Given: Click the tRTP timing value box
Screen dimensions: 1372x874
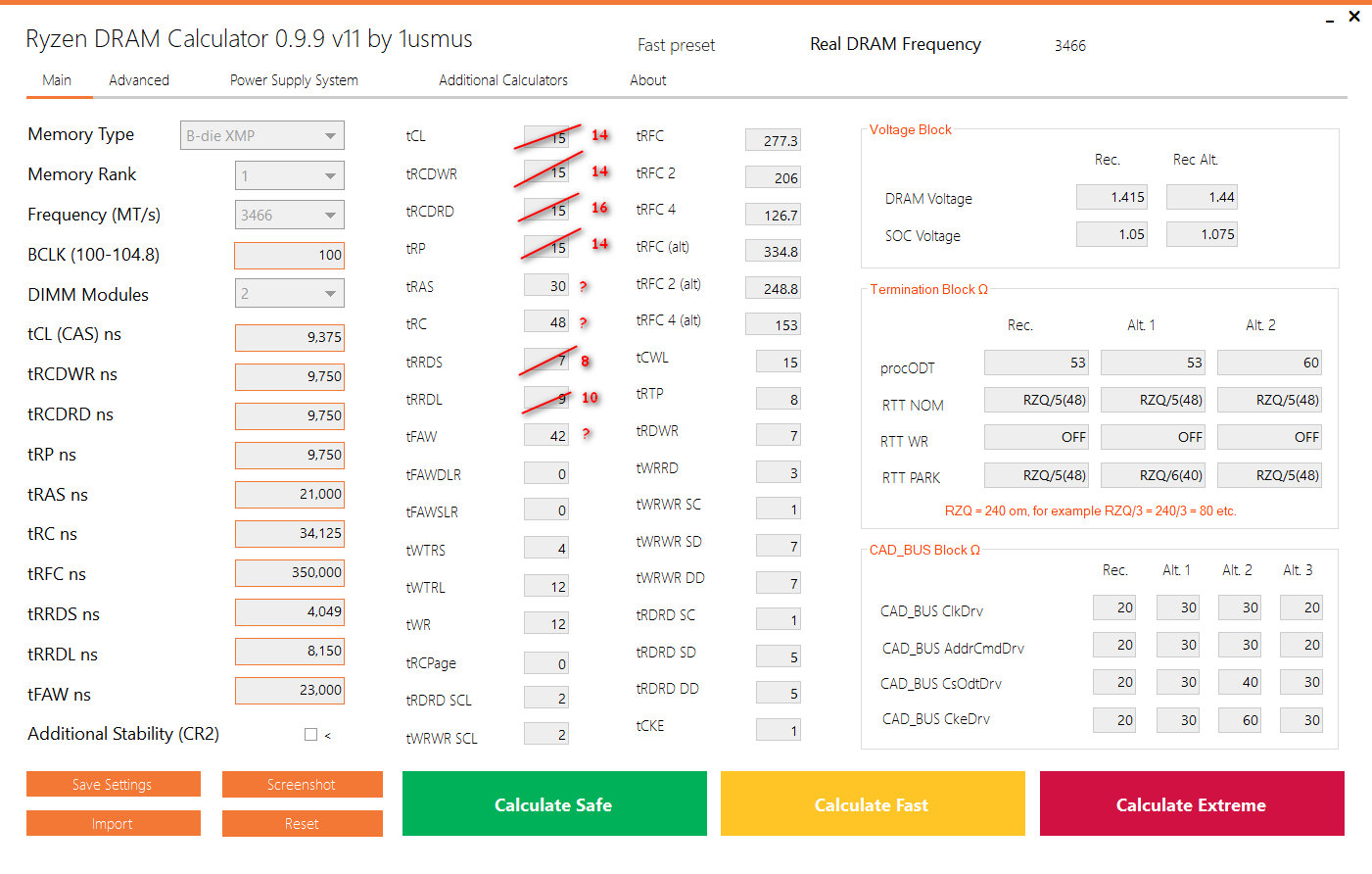Looking at the screenshot, I should (779, 399).
